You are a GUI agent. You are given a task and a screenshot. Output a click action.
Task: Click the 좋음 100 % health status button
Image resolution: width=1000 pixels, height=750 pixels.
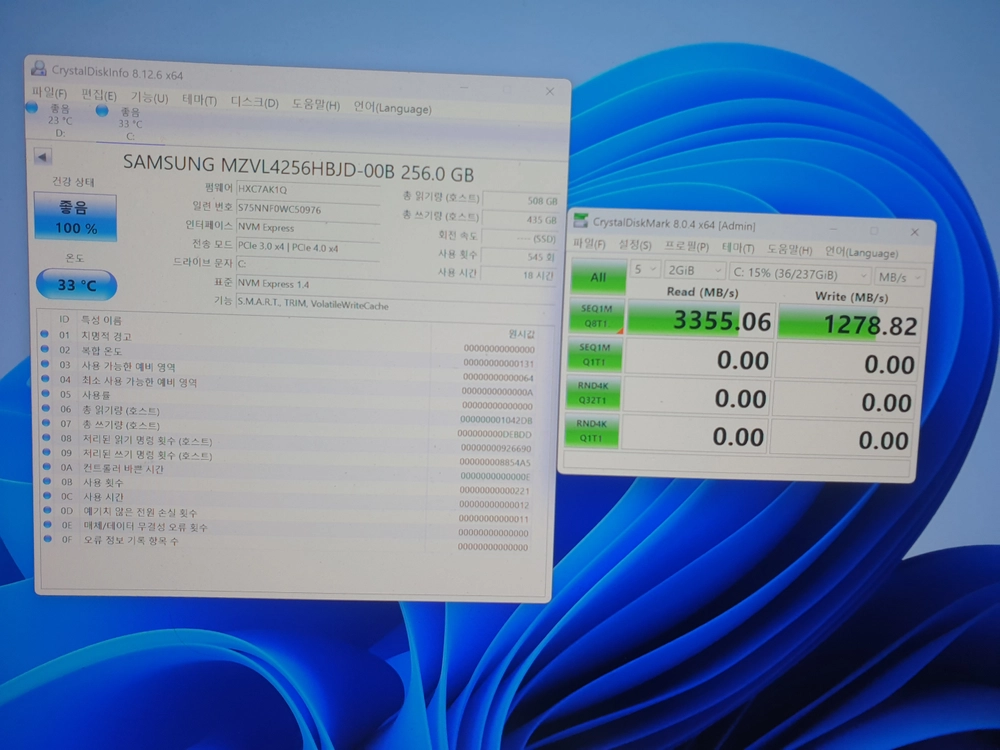coord(75,217)
